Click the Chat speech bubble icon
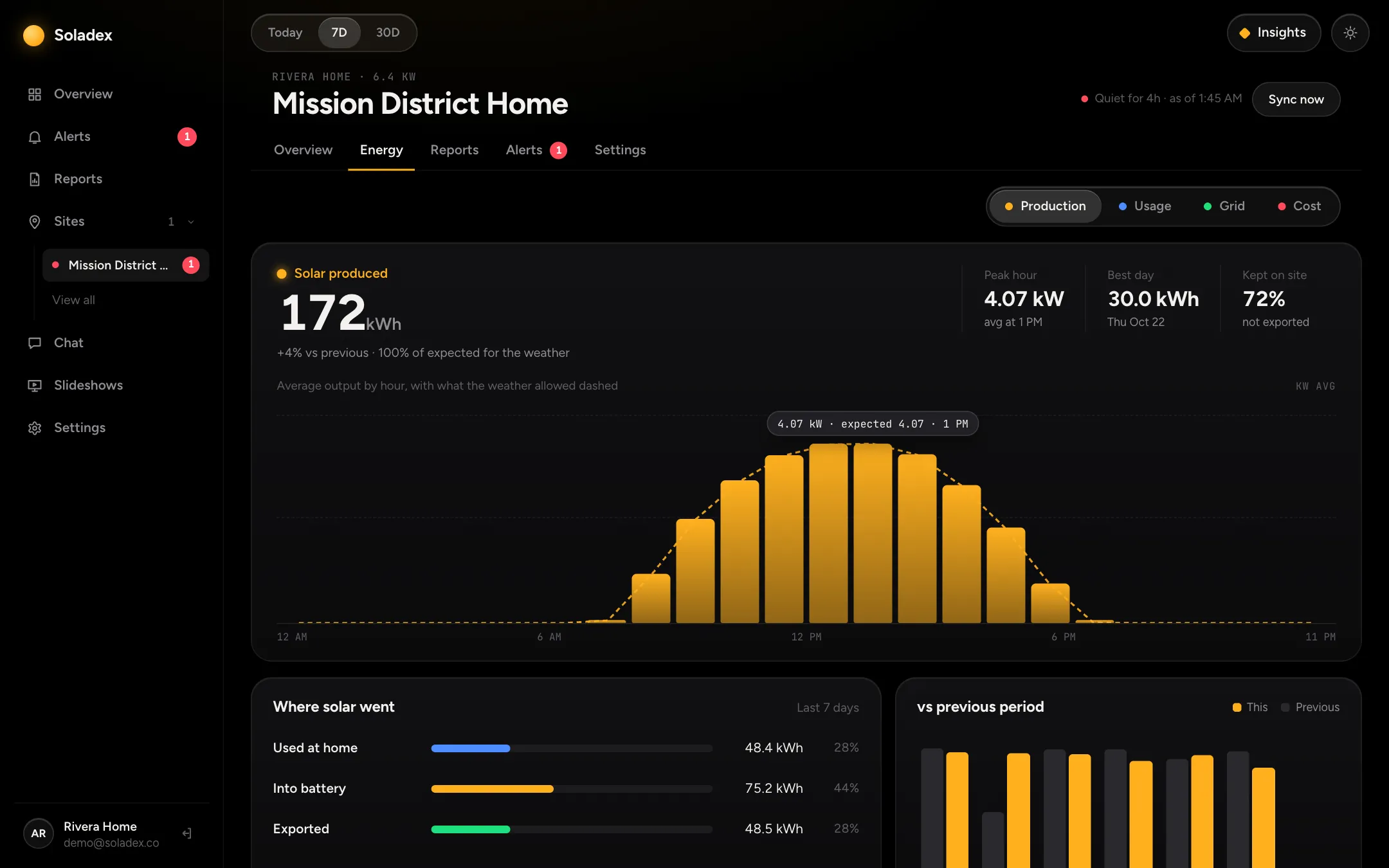Screen dimensions: 1389x868 point(35,343)
